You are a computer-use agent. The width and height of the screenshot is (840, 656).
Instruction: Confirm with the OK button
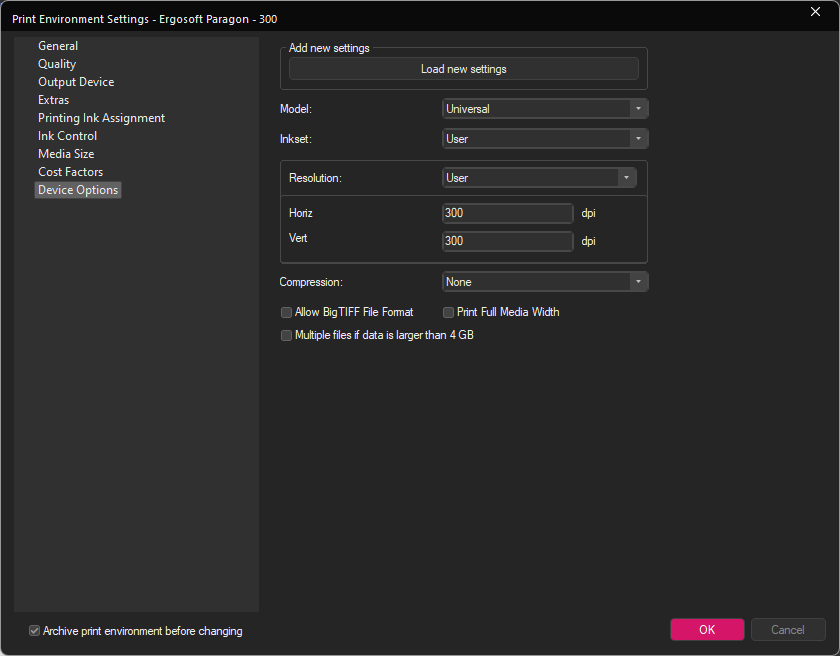point(707,630)
